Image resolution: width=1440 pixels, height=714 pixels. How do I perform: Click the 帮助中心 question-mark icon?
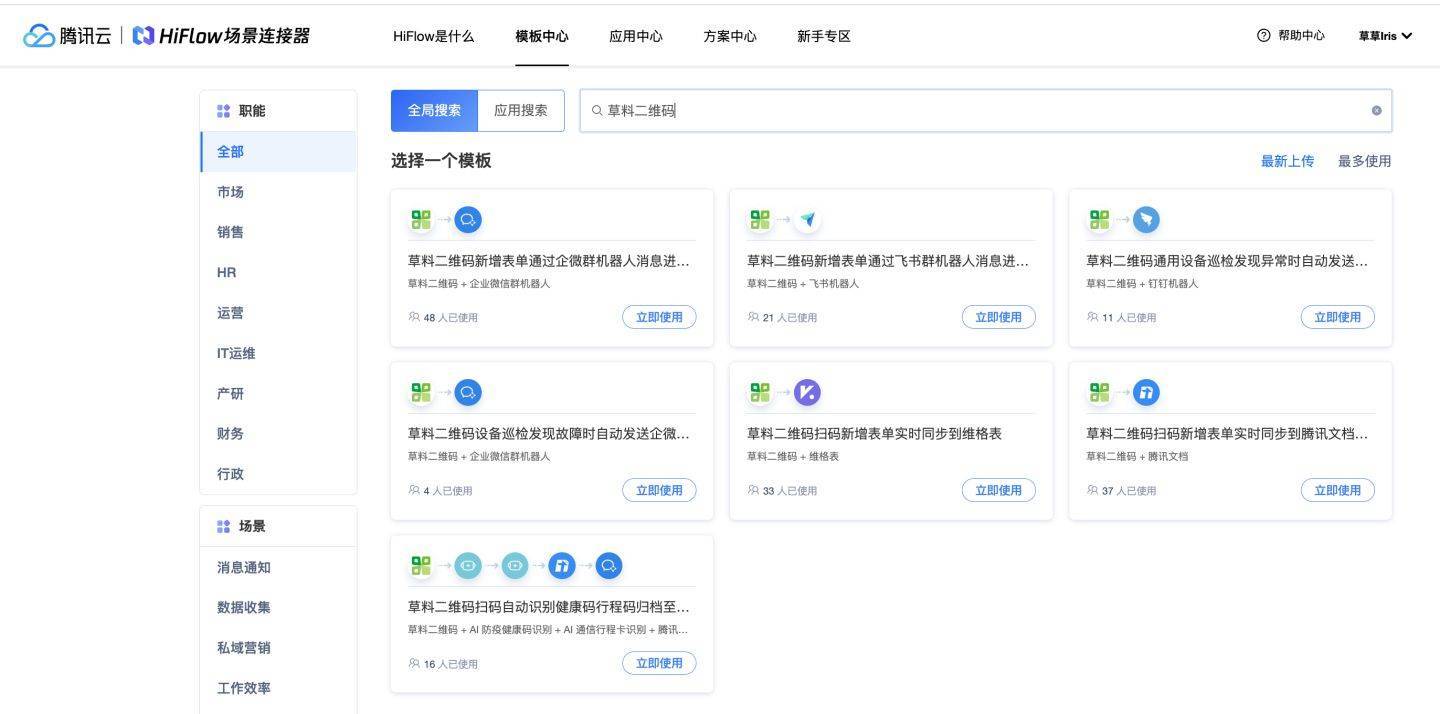tap(1262, 35)
